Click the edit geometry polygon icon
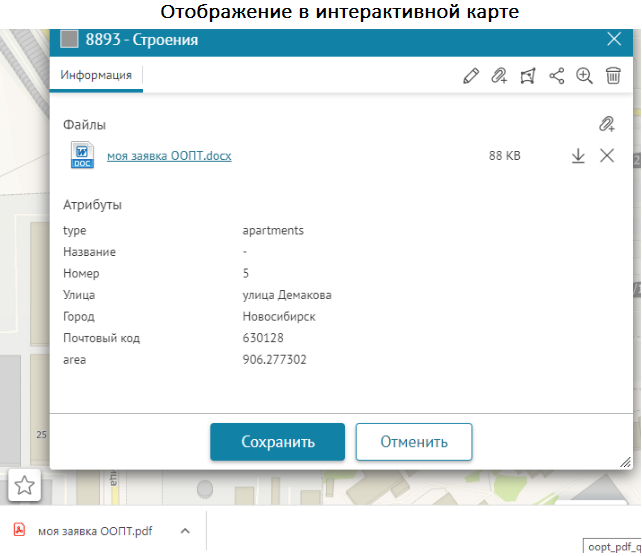Screen dimensions: 642x556 click(528, 76)
